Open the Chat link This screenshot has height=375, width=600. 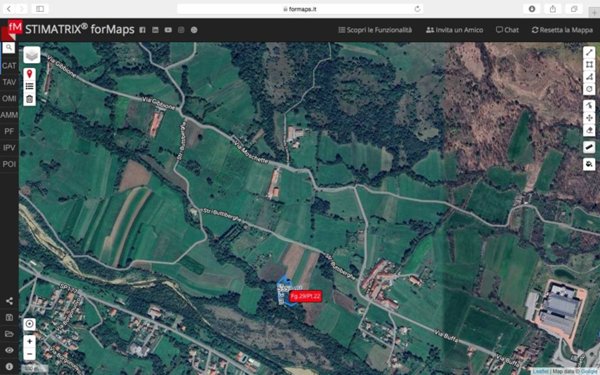[x=507, y=30]
